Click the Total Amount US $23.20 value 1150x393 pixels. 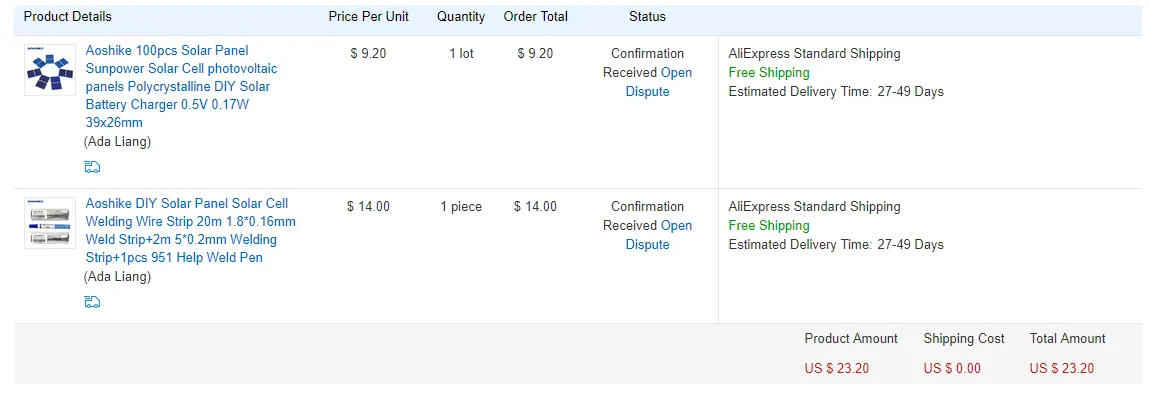[1062, 368]
